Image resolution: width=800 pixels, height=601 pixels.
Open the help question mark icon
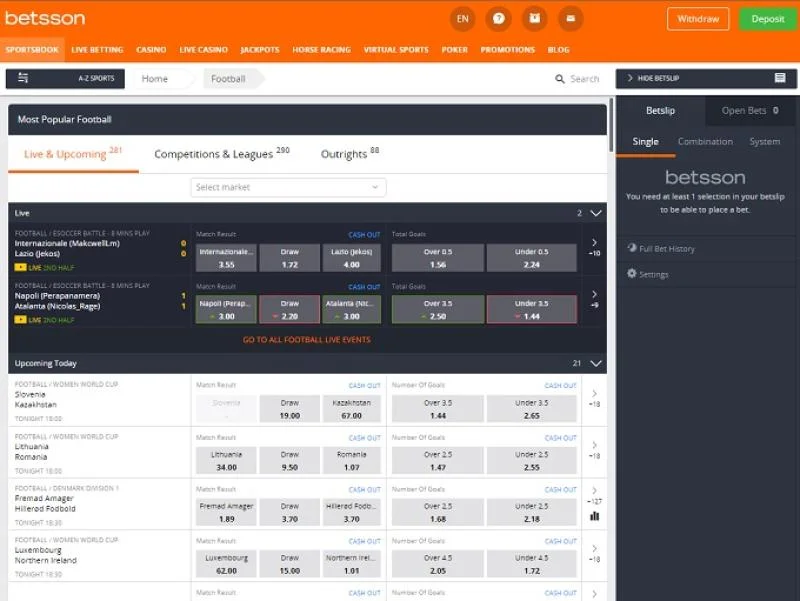click(x=498, y=19)
